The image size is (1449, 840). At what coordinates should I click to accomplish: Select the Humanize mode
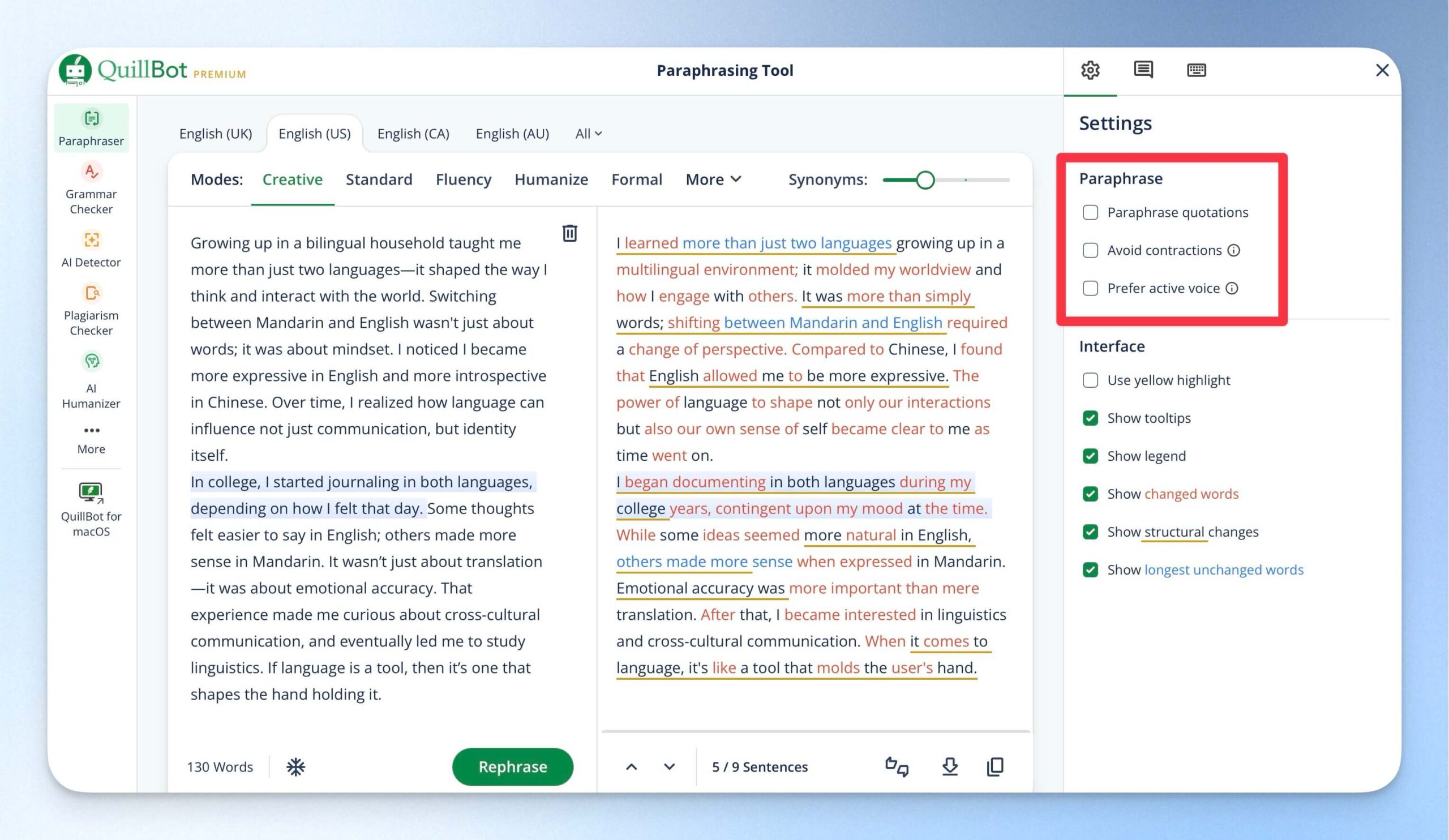click(551, 179)
